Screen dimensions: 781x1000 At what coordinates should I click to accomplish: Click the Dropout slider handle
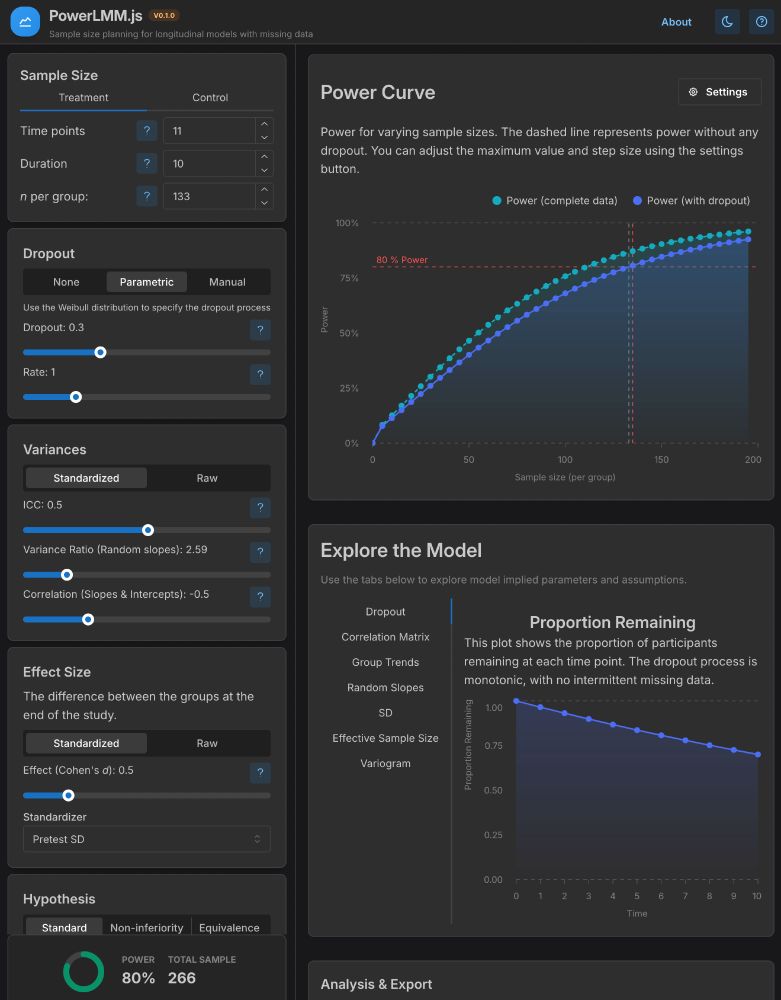[100, 353]
